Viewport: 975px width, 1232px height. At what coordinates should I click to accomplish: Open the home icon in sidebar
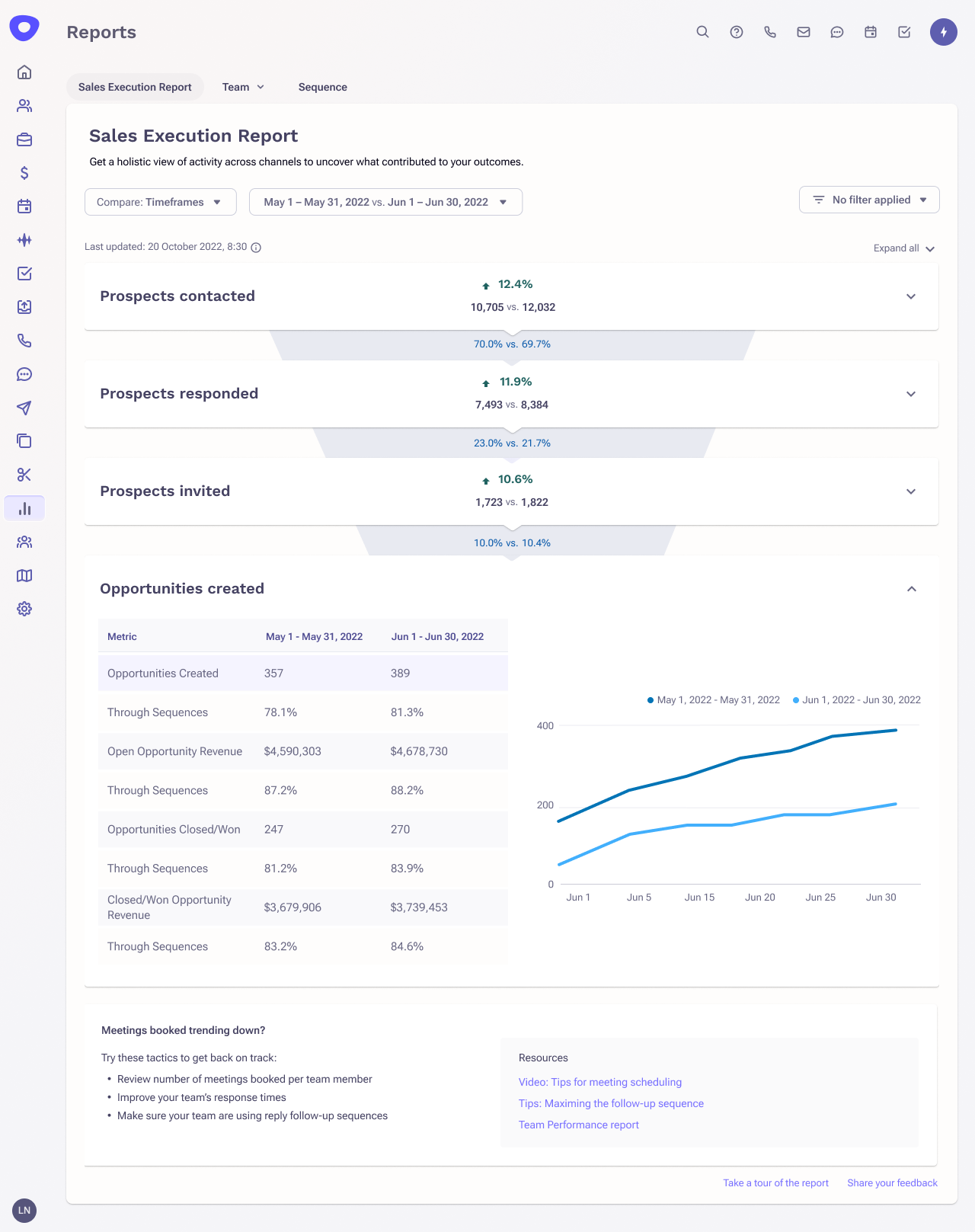[x=24, y=72]
